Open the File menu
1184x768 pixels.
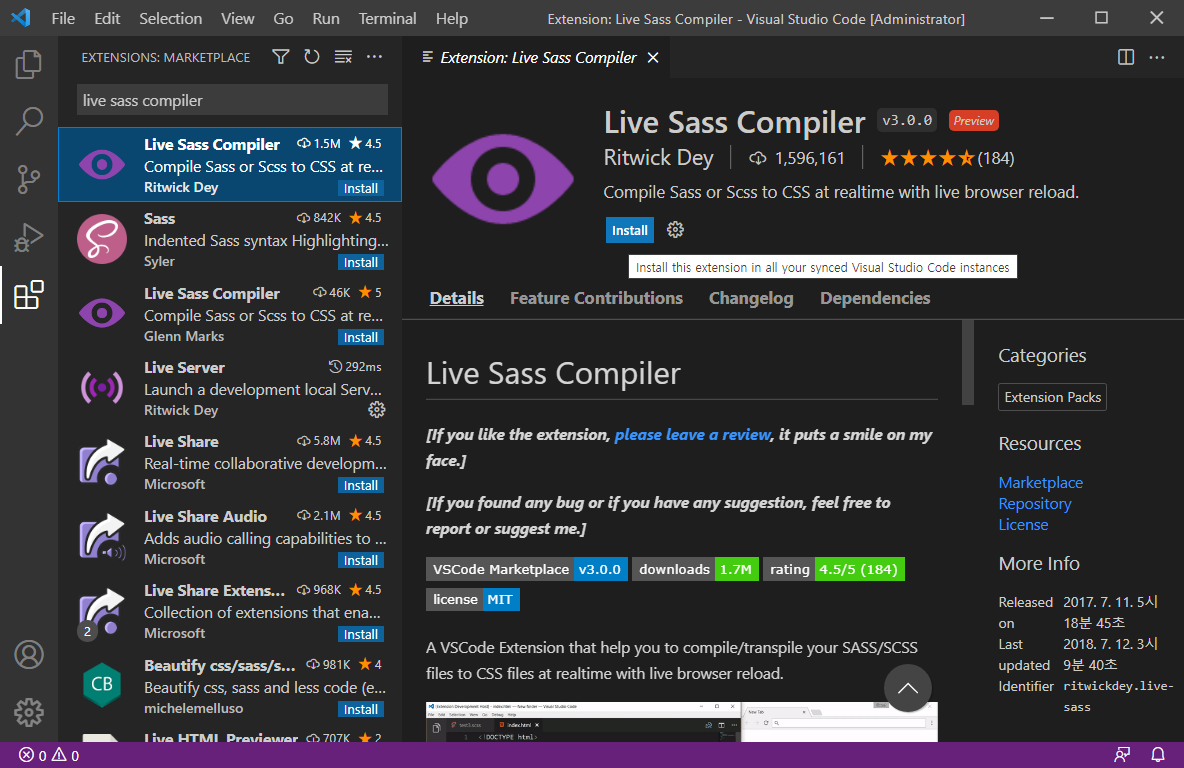click(x=63, y=18)
